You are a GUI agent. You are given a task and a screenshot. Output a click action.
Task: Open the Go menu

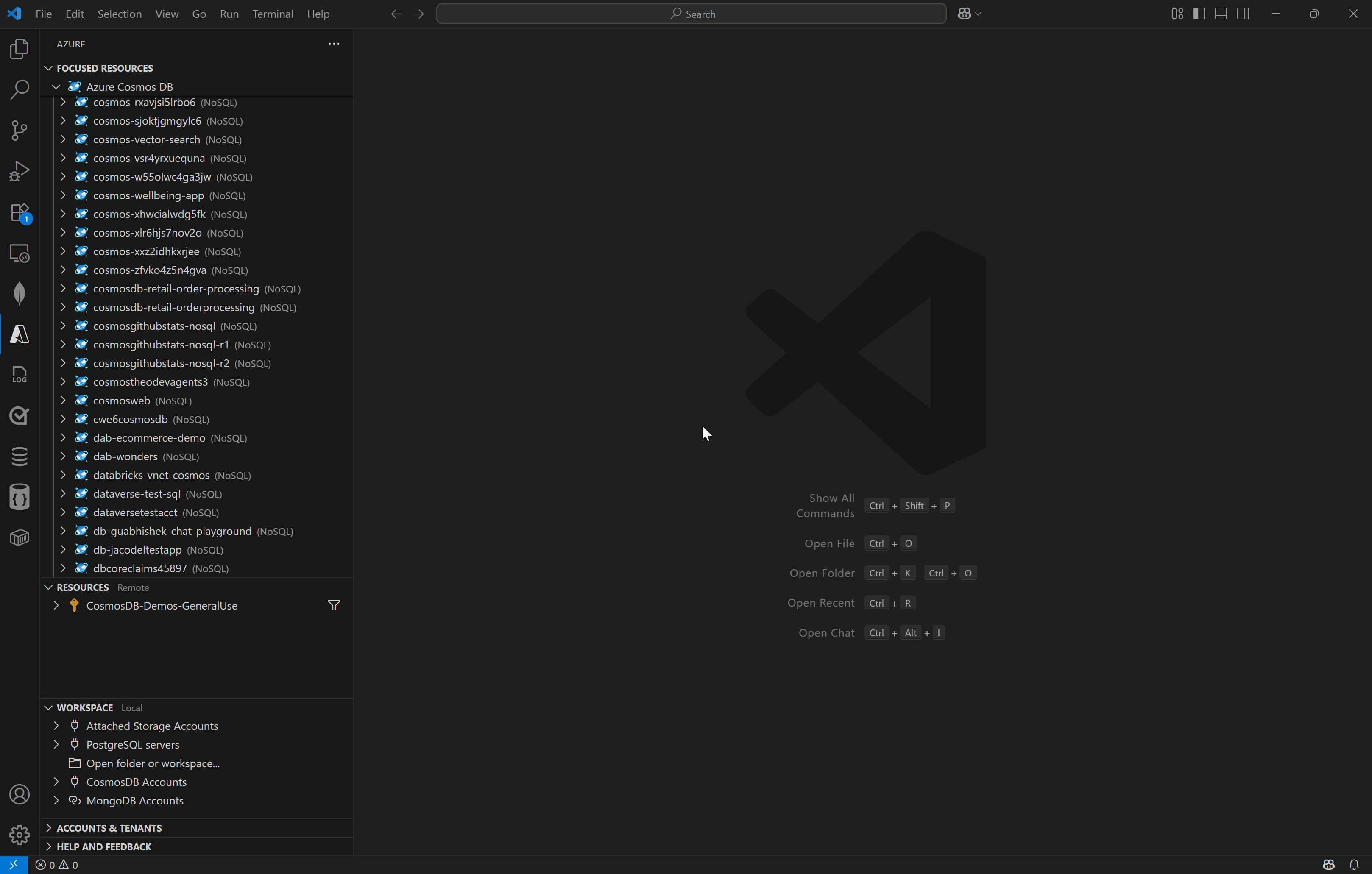pyautogui.click(x=199, y=14)
